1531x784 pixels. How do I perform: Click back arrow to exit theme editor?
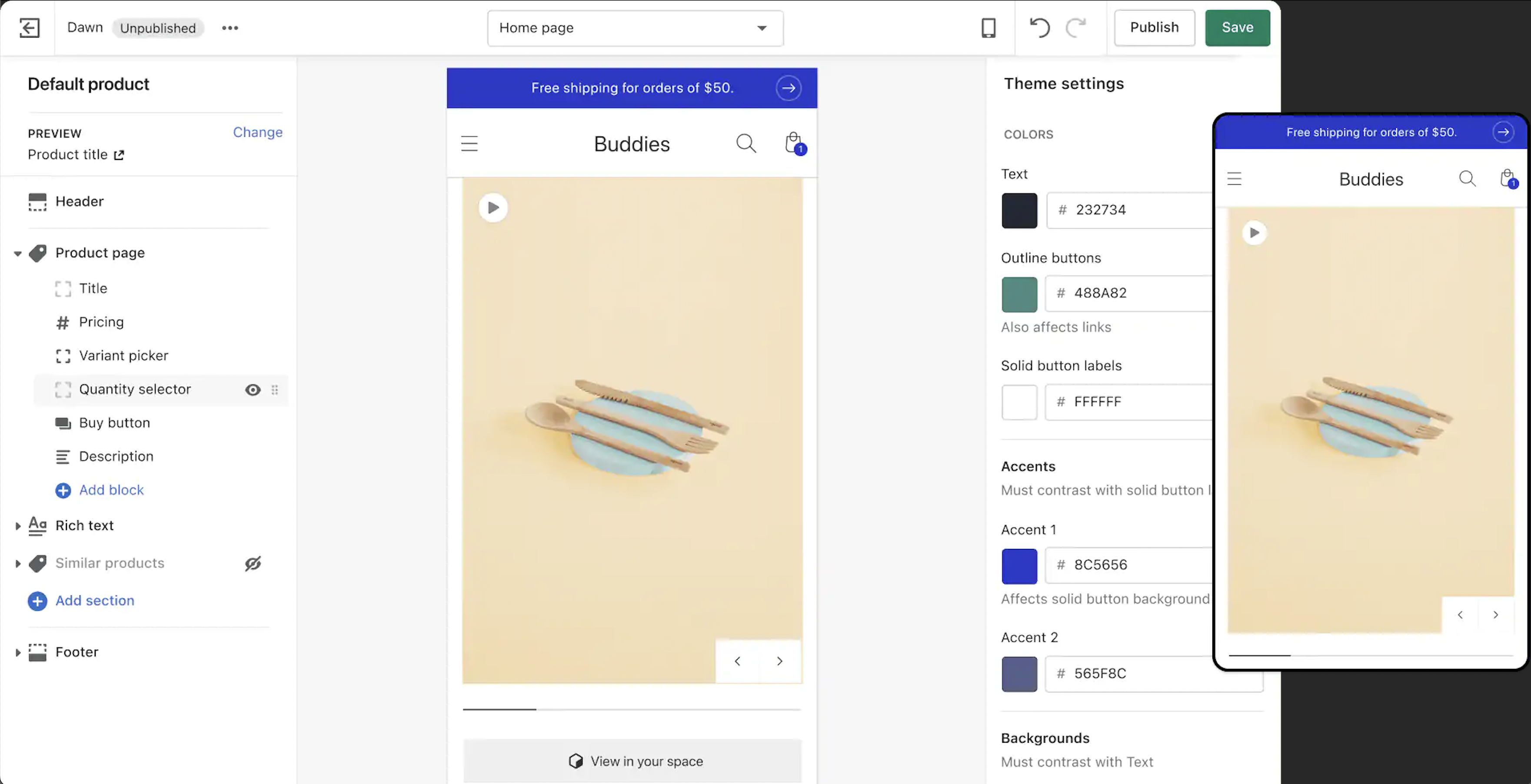point(29,27)
